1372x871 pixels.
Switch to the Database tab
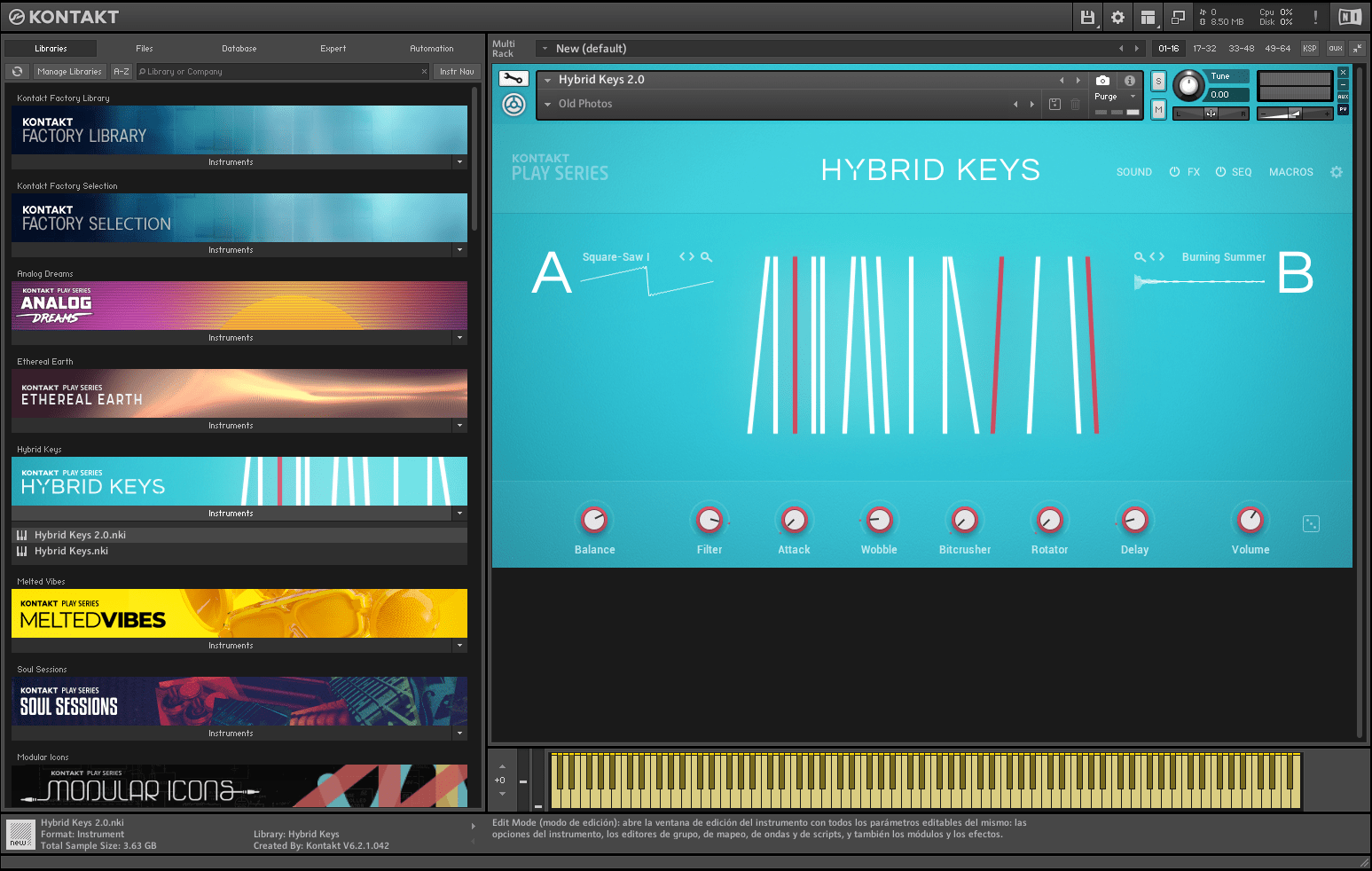[239, 49]
